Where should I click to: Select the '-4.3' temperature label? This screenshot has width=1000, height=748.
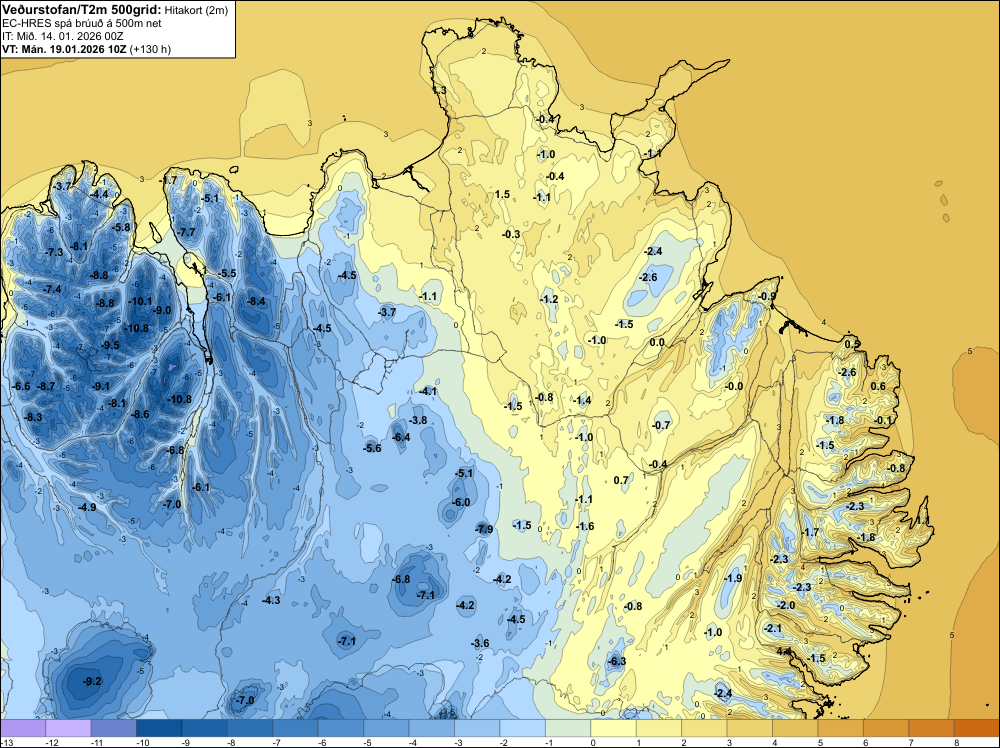point(271,600)
